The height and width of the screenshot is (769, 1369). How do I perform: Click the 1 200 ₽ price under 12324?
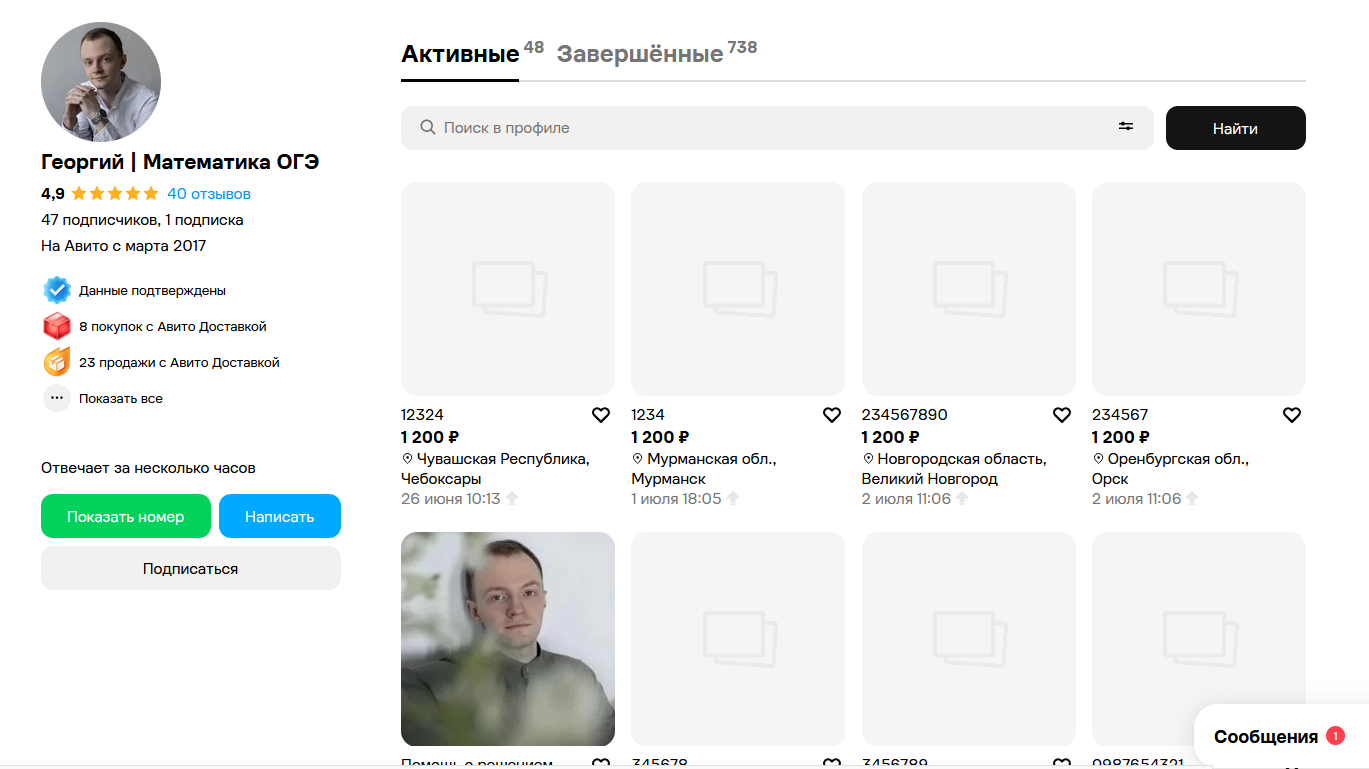[430, 437]
